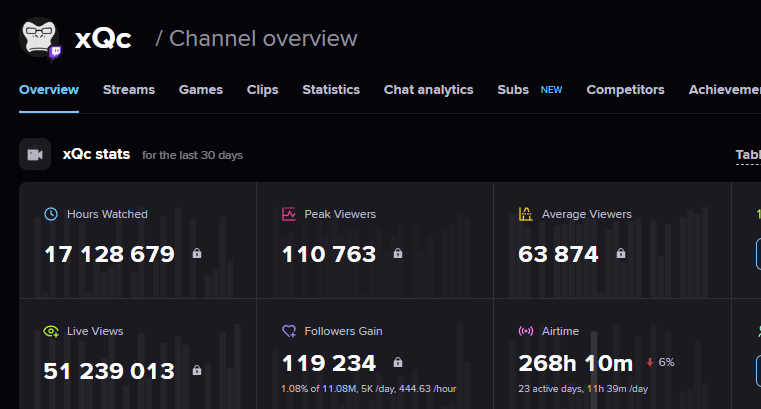Image resolution: width=761 pixels, height=409 pixels.
Task: Click the Airtime label
Action: point(561,331)
